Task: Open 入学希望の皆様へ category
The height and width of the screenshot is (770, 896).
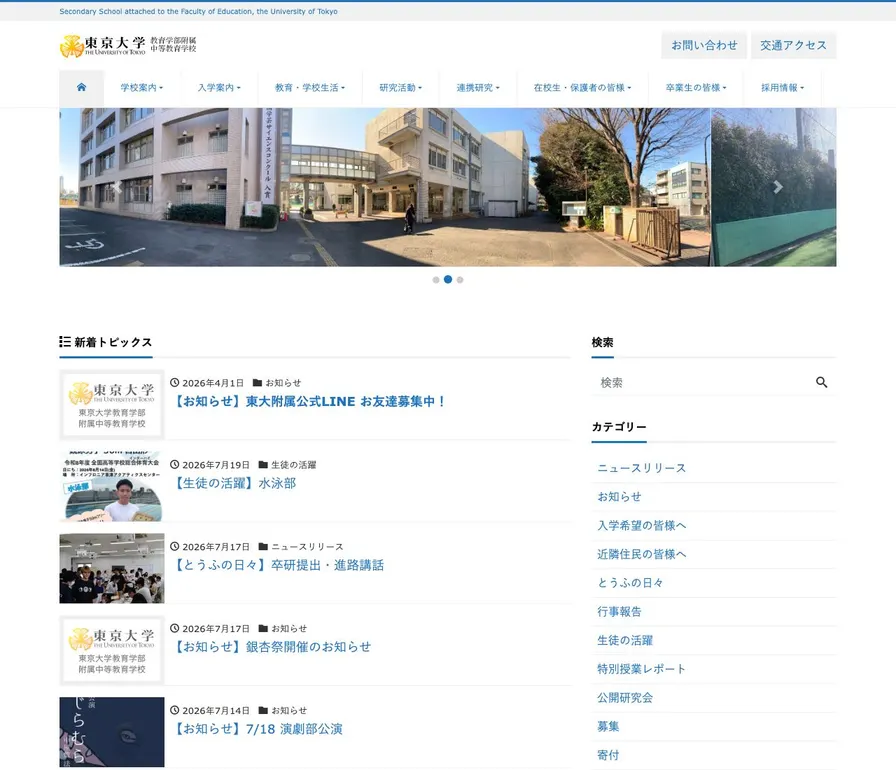Action: tap(641, 526)
